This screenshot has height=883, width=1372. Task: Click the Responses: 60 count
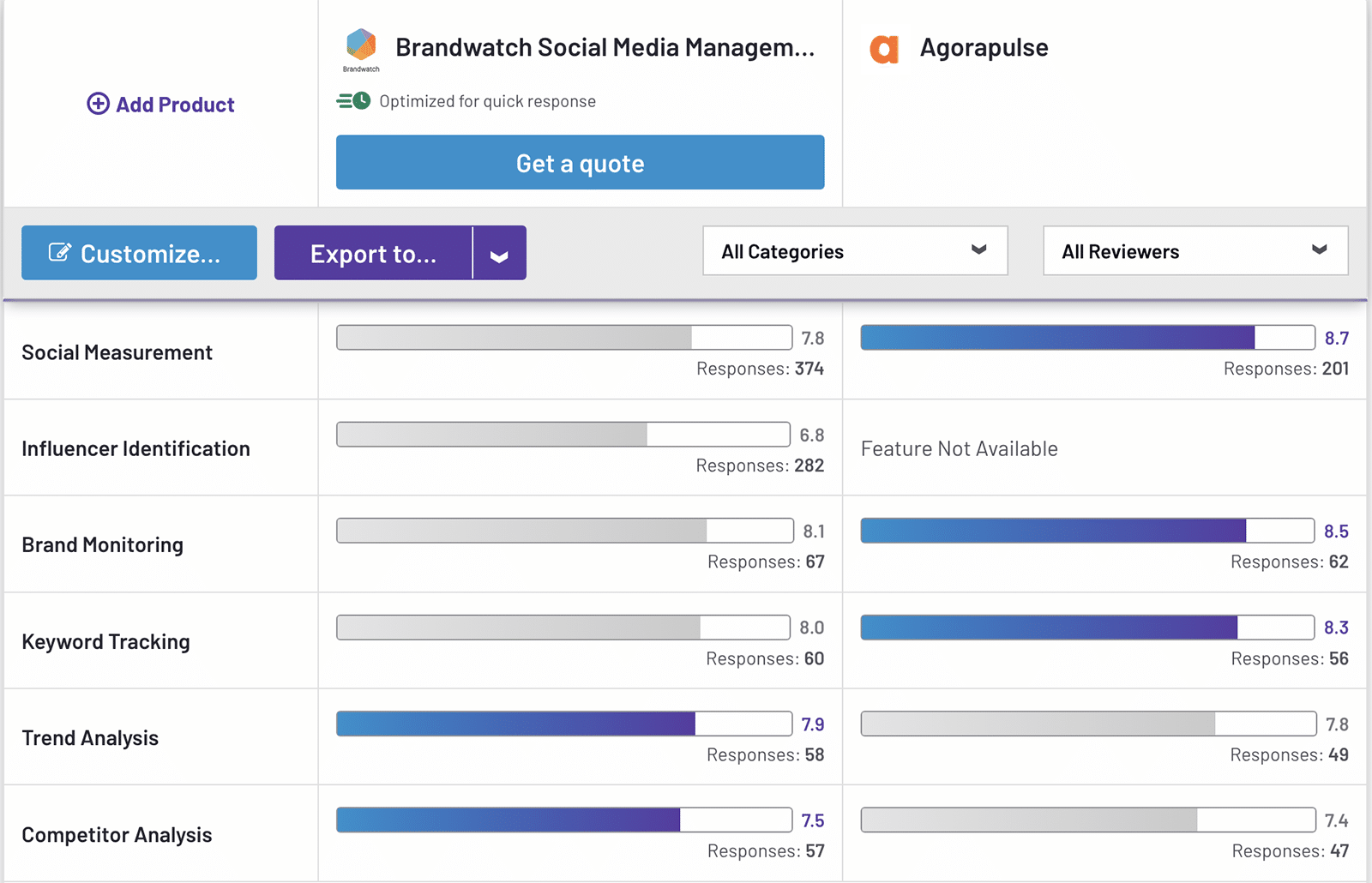[765, 658]
